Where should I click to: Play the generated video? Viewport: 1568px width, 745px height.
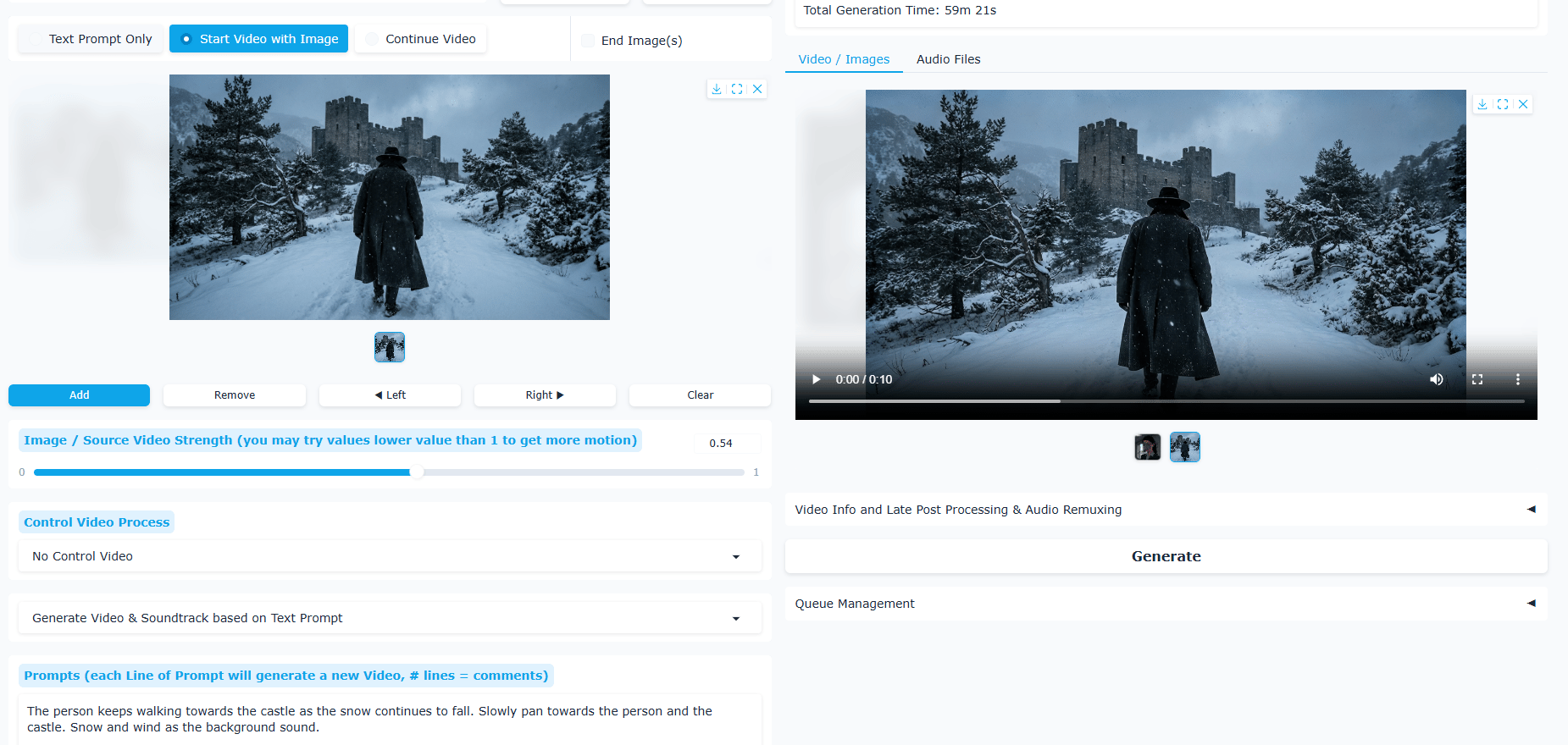pyautogui.click(x=817, y=379)
